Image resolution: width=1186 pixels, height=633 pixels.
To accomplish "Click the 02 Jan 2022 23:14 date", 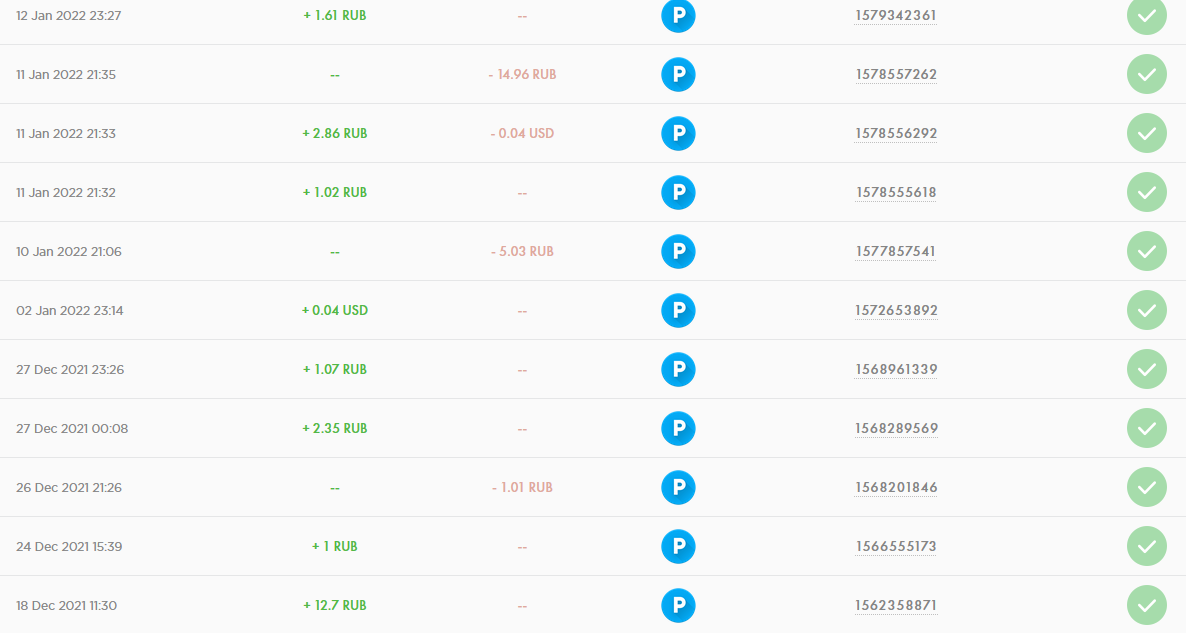I will click(70, 310).
